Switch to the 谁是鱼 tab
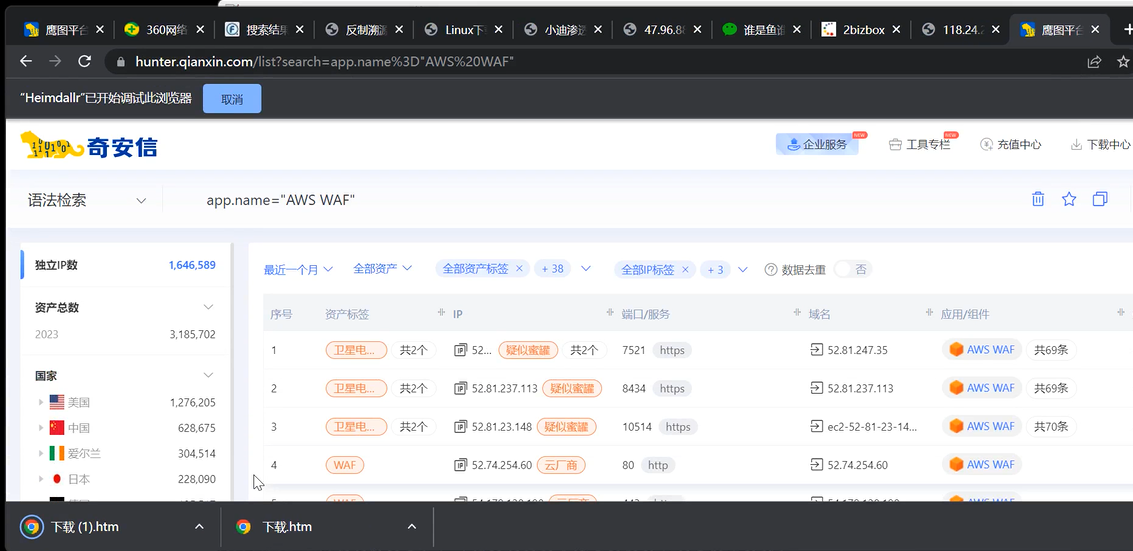The image size is (1133, 551). (x=762, y=30)
